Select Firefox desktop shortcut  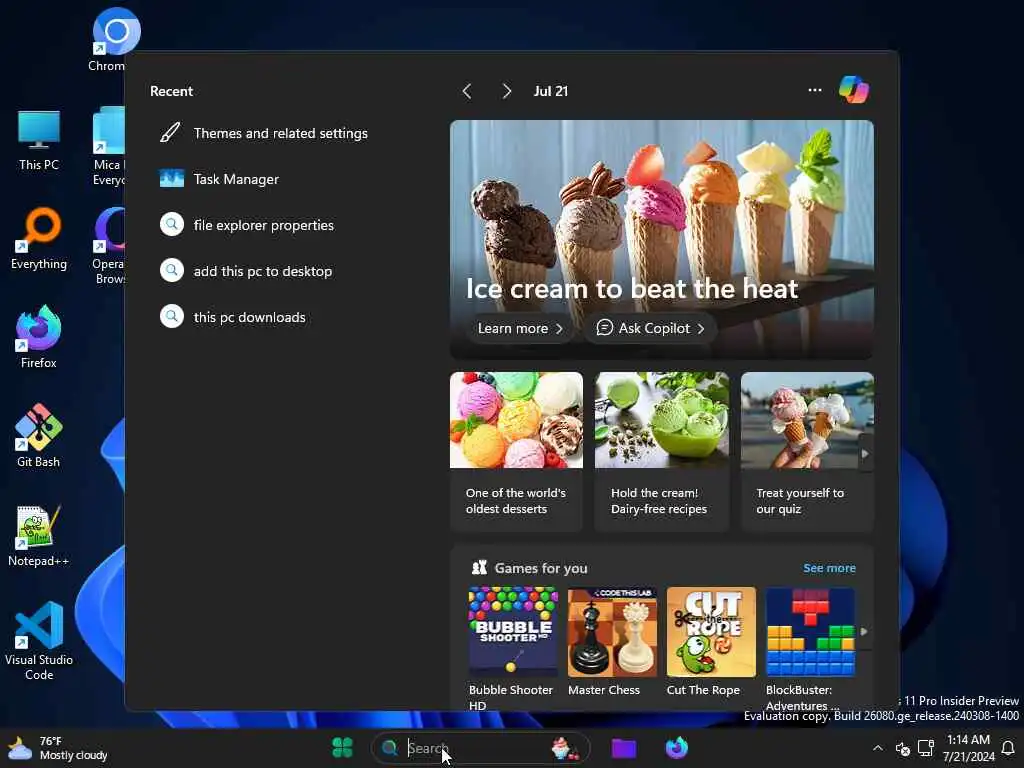tap(39, 338)
